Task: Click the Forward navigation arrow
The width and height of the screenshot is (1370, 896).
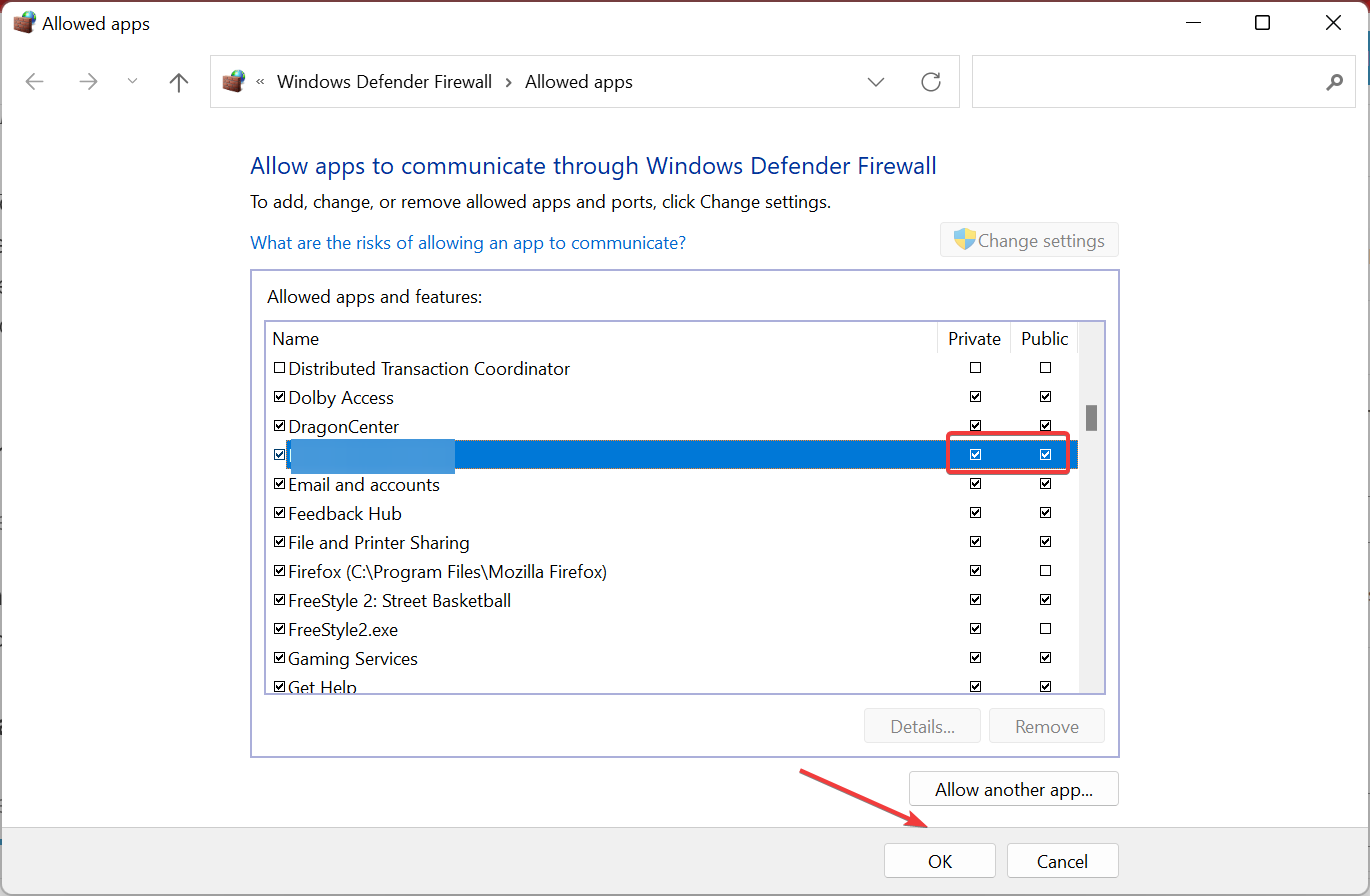Action: 88,82
